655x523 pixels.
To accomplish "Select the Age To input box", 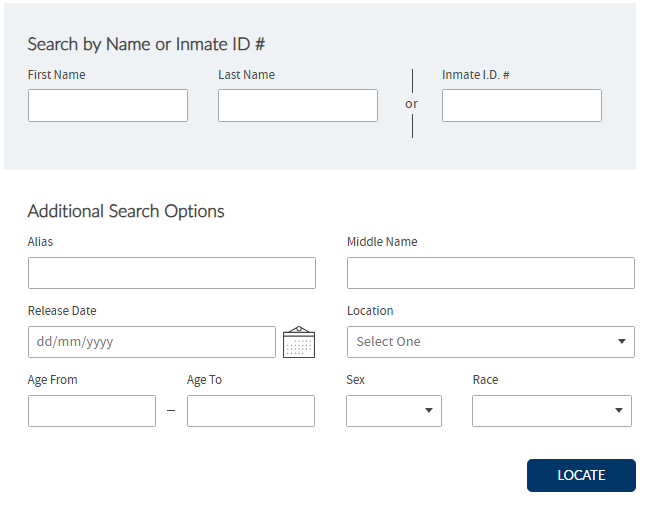I will click(251, 411).
